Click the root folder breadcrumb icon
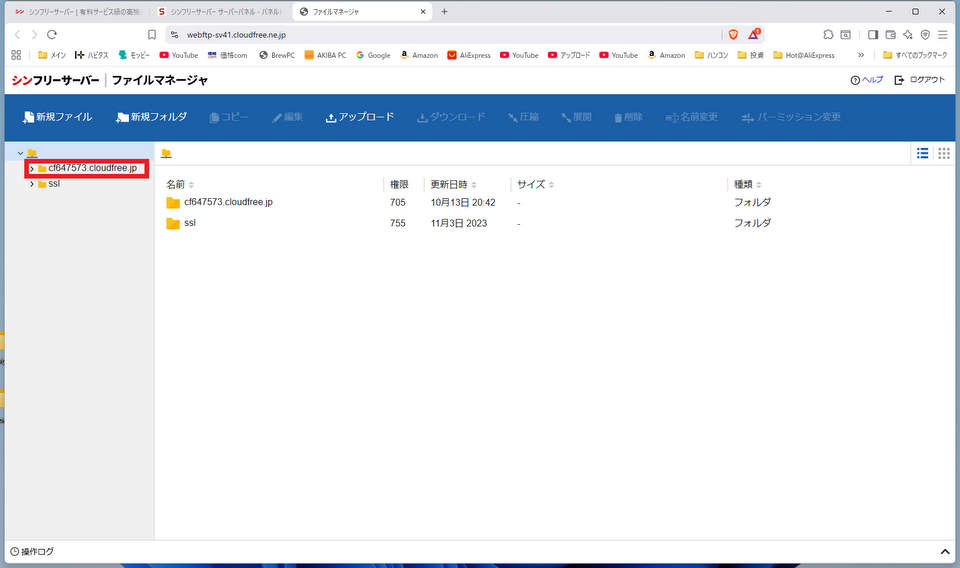 point(166,153)
